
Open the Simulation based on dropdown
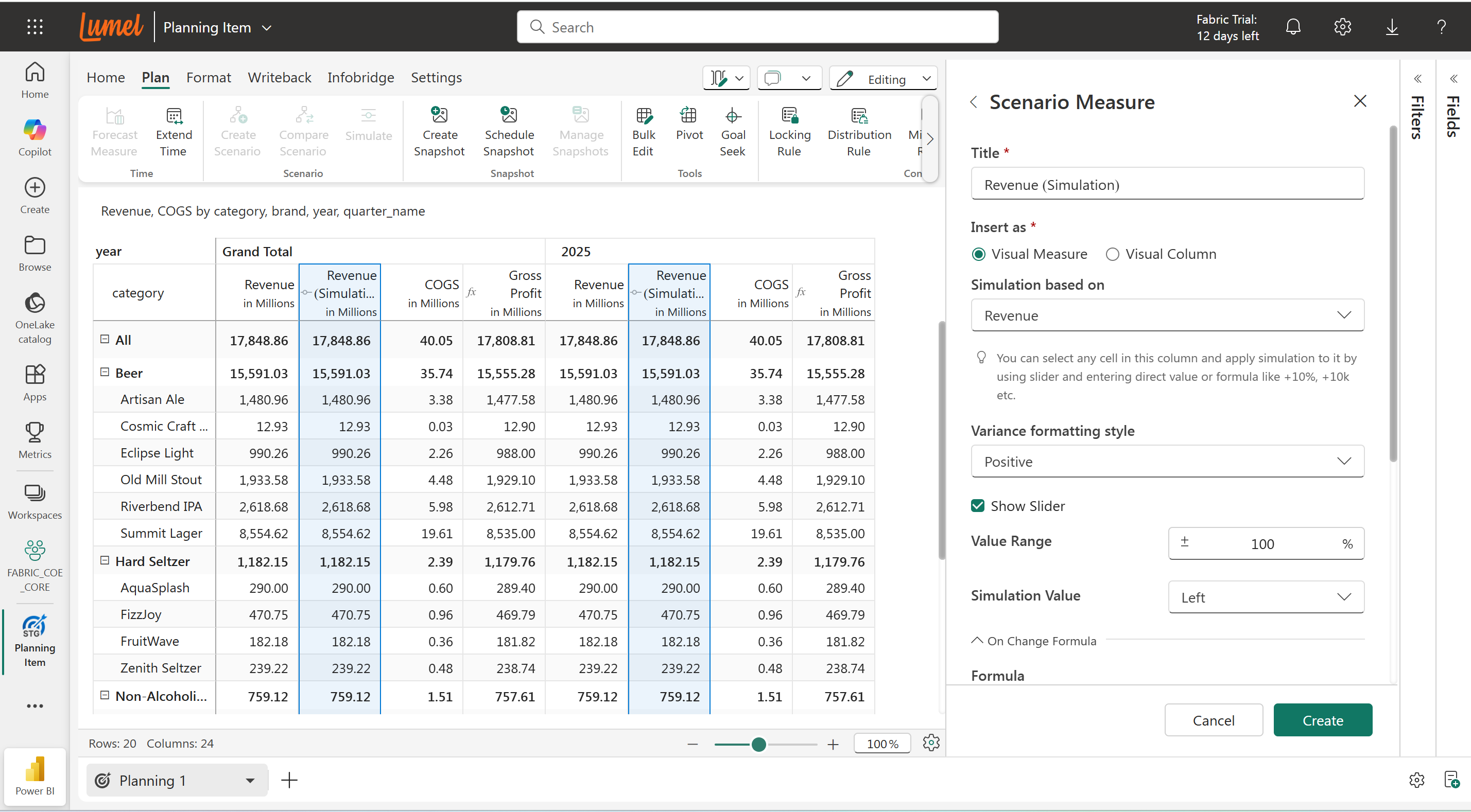[1167, 315]
